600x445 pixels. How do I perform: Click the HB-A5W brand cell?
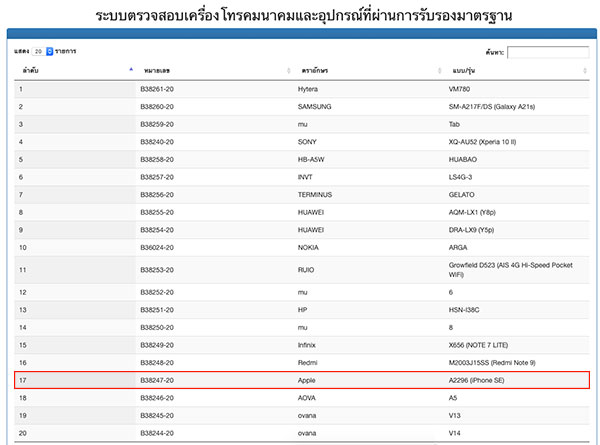point(311,160)
